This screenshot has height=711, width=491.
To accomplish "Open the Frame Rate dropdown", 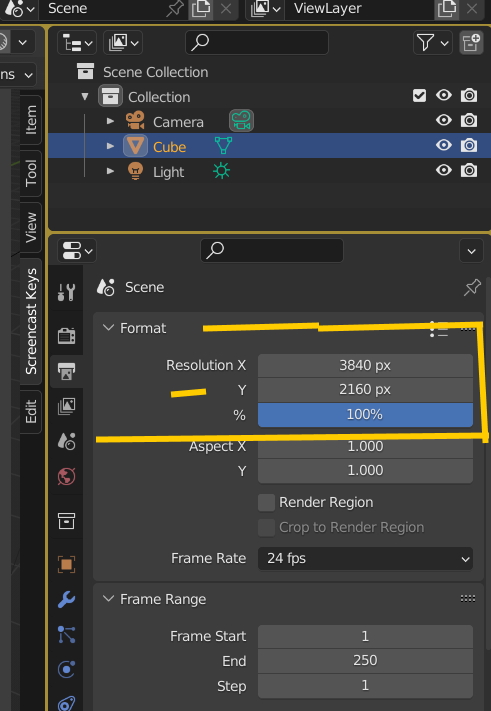I will tap(365, 558).
